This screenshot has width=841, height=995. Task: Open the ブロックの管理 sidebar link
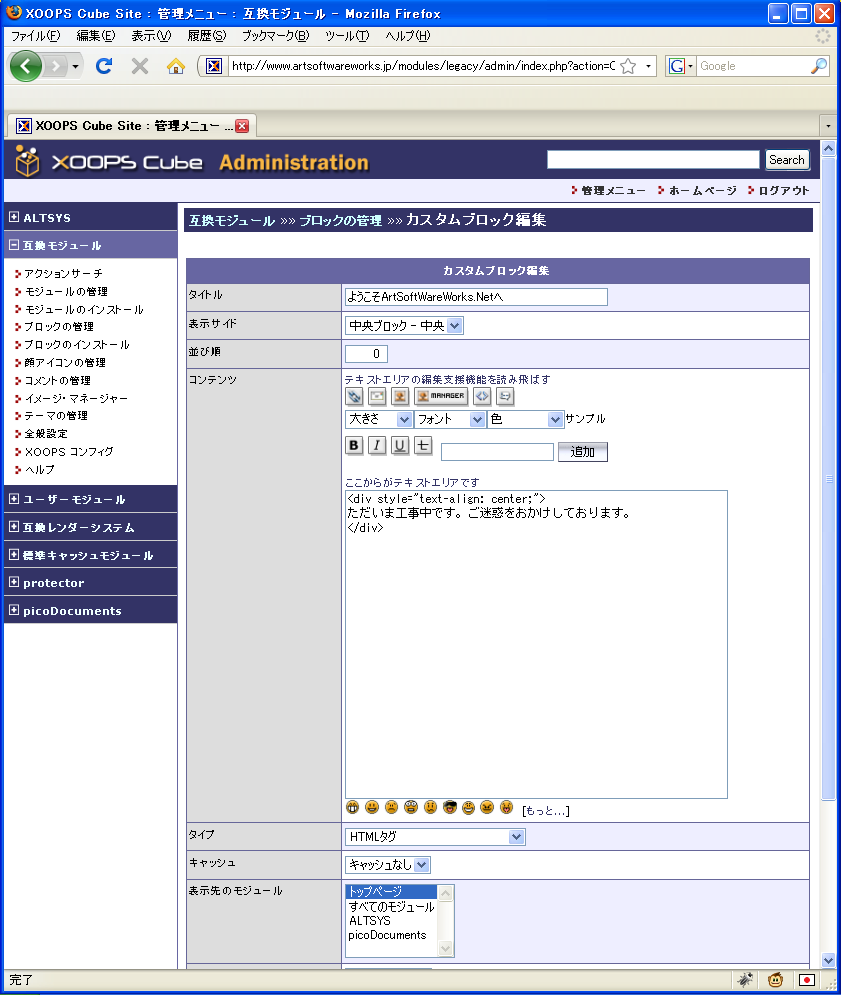pos(59,327)
